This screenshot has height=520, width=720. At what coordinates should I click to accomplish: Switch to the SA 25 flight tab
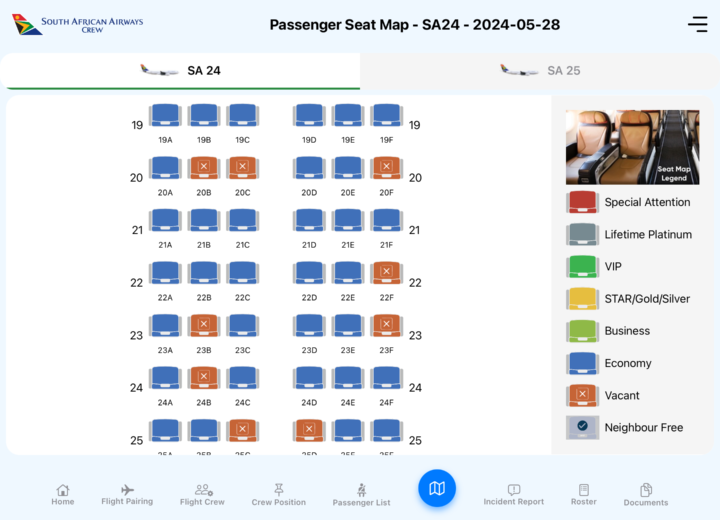(540, 71)
